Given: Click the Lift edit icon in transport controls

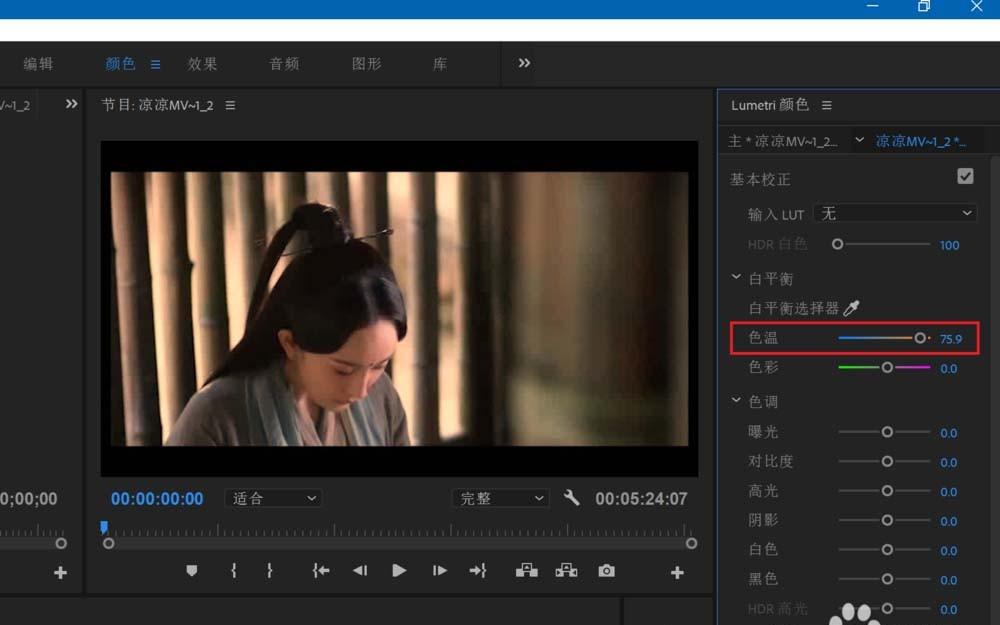Looking at the screenshot, I should click(x=526, y=570).
